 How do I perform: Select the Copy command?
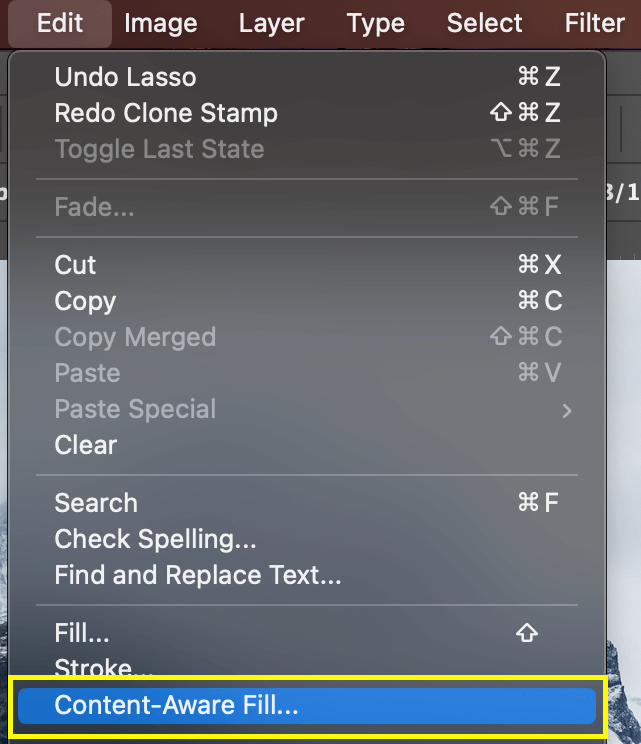click(307, 301)
